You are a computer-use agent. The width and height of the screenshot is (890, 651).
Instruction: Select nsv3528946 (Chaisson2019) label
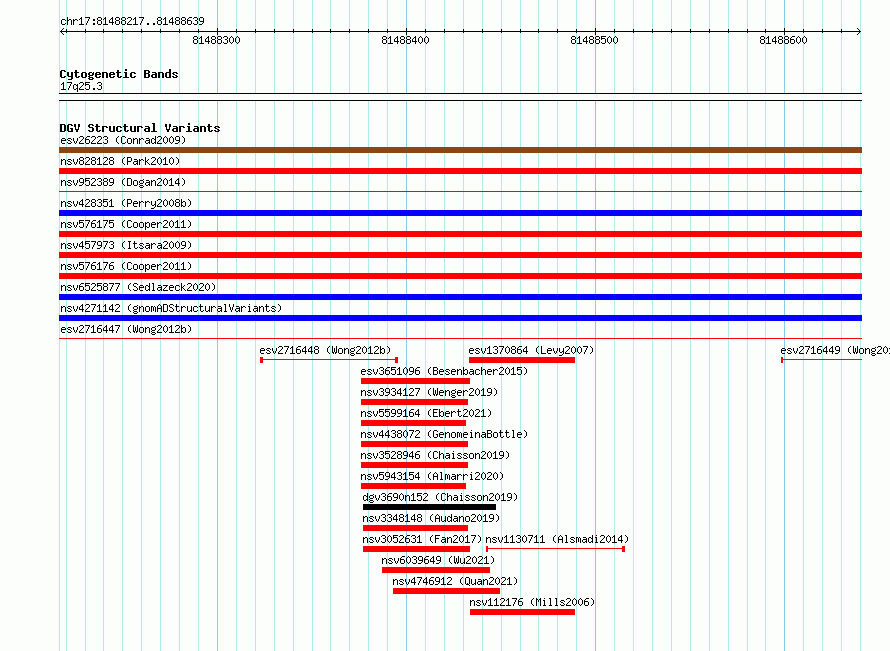[435, 455]
